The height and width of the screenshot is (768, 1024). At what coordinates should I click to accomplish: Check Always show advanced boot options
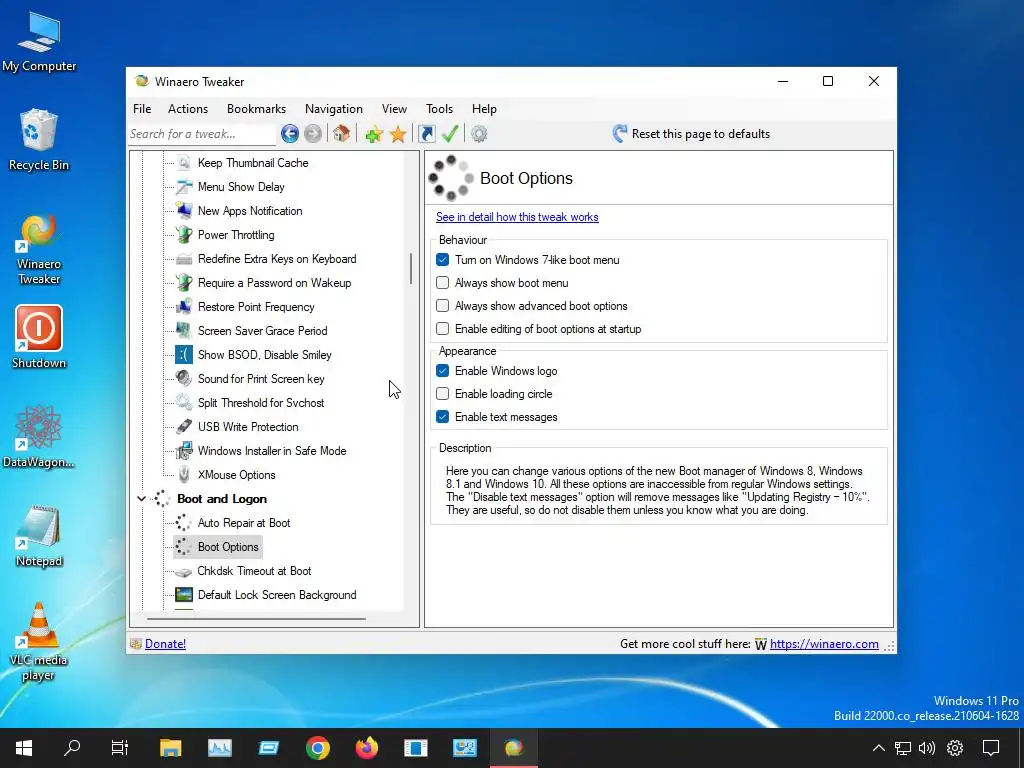coord(443,306)
